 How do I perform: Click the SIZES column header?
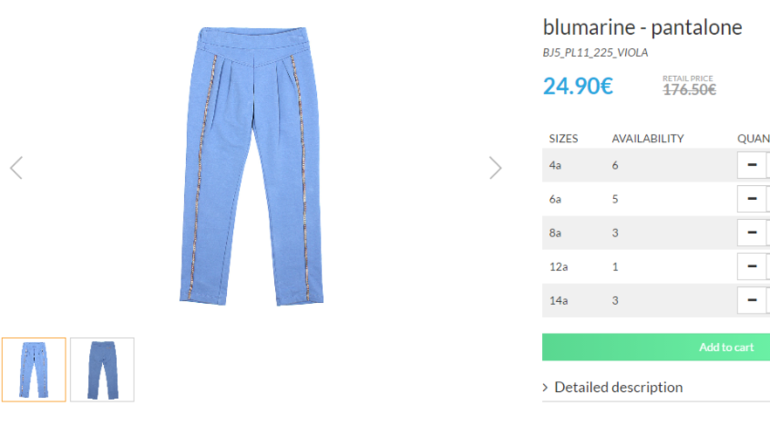point(563,139)
